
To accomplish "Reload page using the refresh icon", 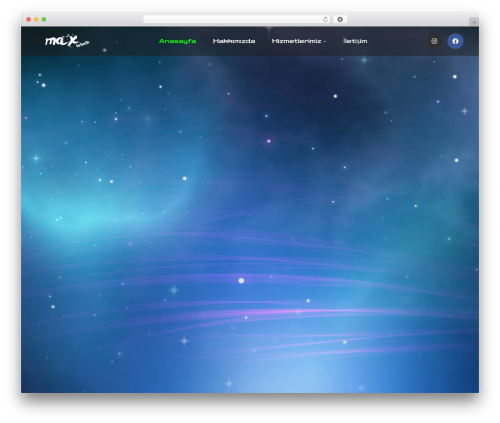I will click(325, 19).
